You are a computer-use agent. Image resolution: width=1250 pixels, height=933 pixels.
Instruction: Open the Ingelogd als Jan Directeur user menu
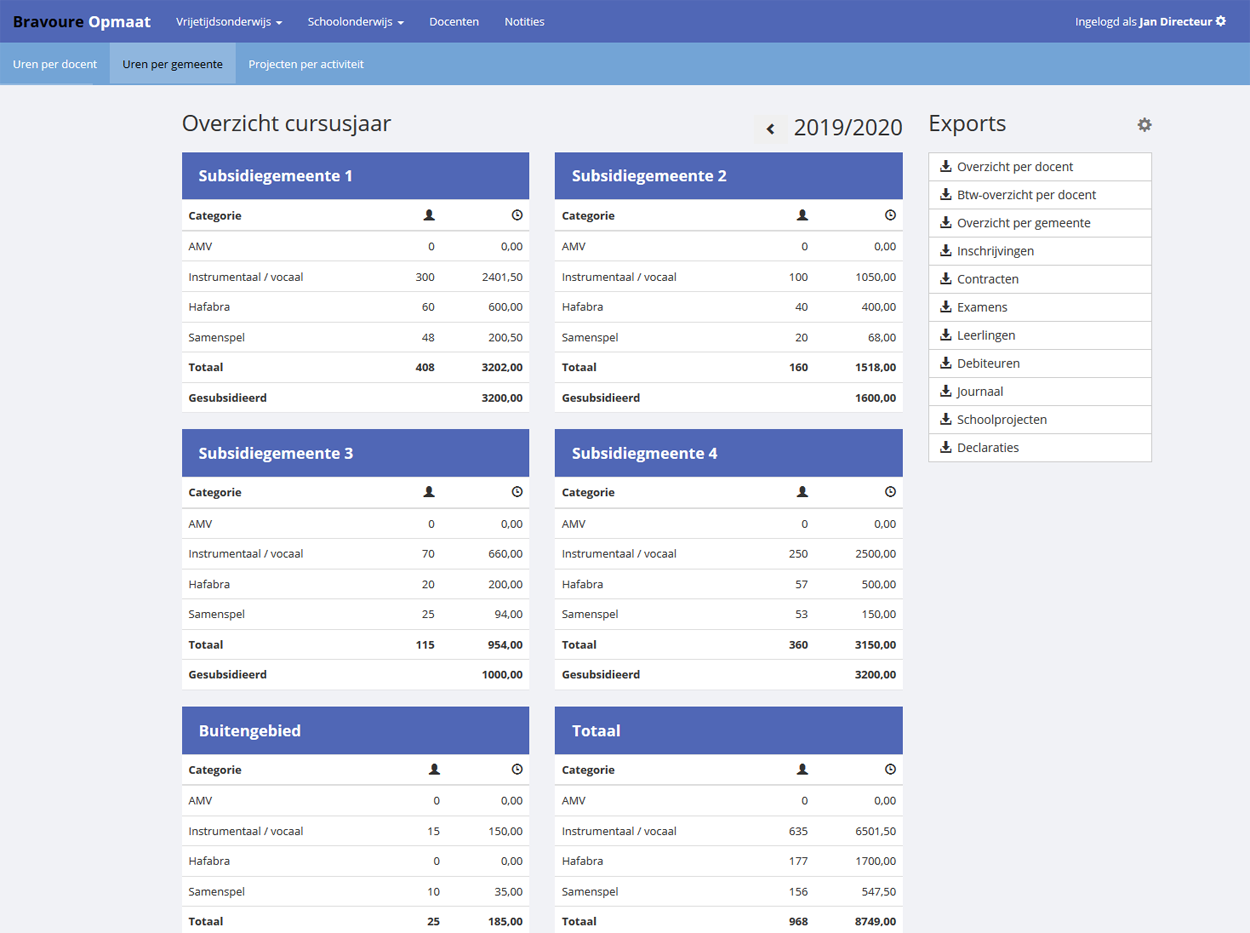(1149, 22)
